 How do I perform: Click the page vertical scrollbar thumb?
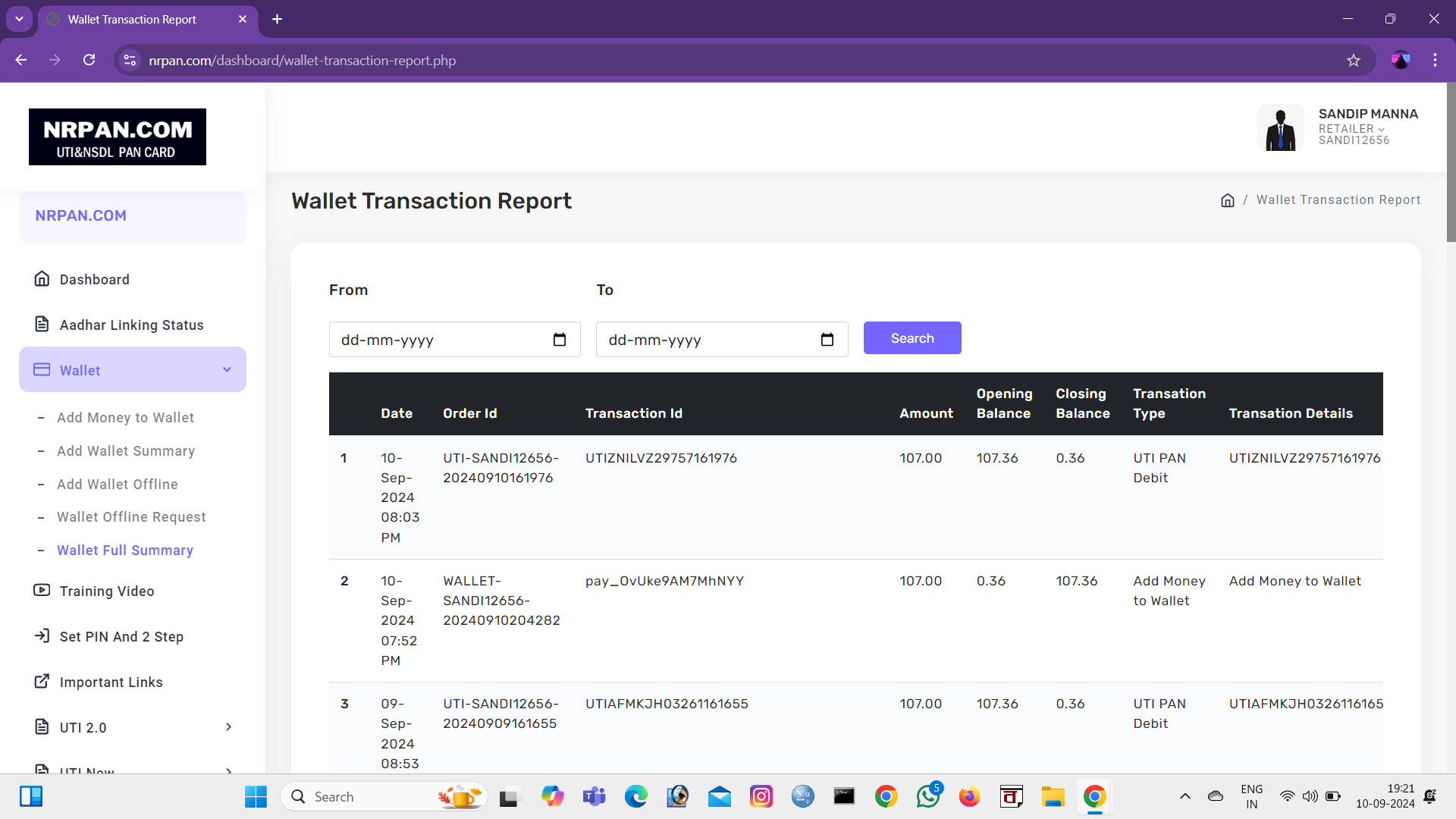[1451, 163]
